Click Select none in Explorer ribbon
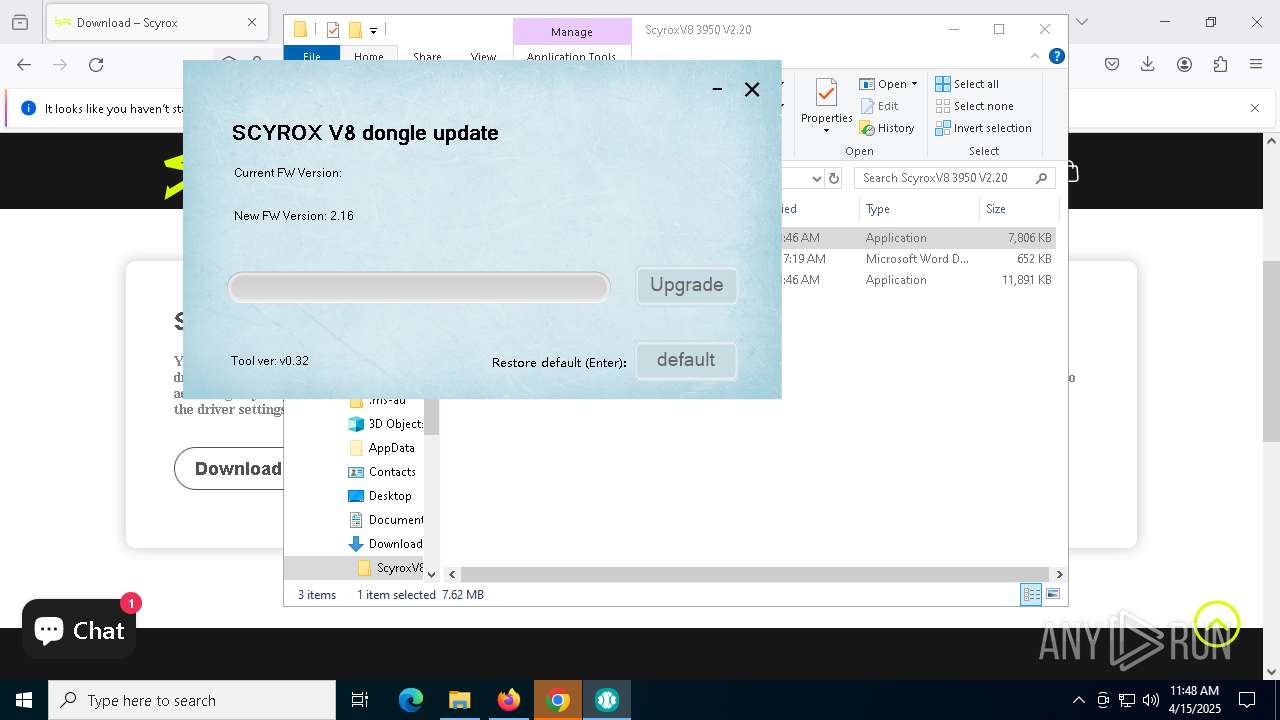Viewport: 1280px width, 720px height. pyautogui.click(x=975, y=106)
